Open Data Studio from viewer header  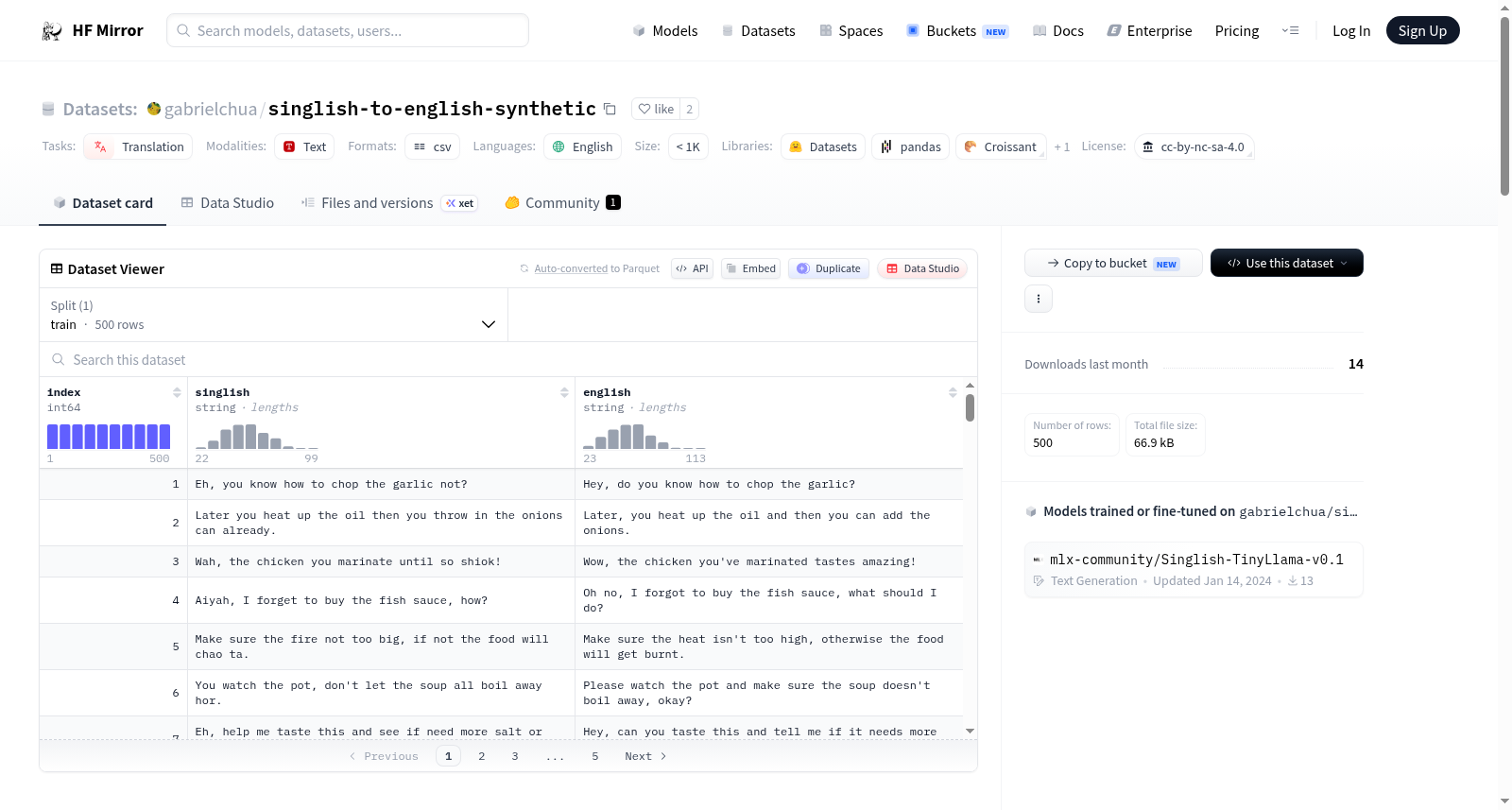tap(922, 268)
